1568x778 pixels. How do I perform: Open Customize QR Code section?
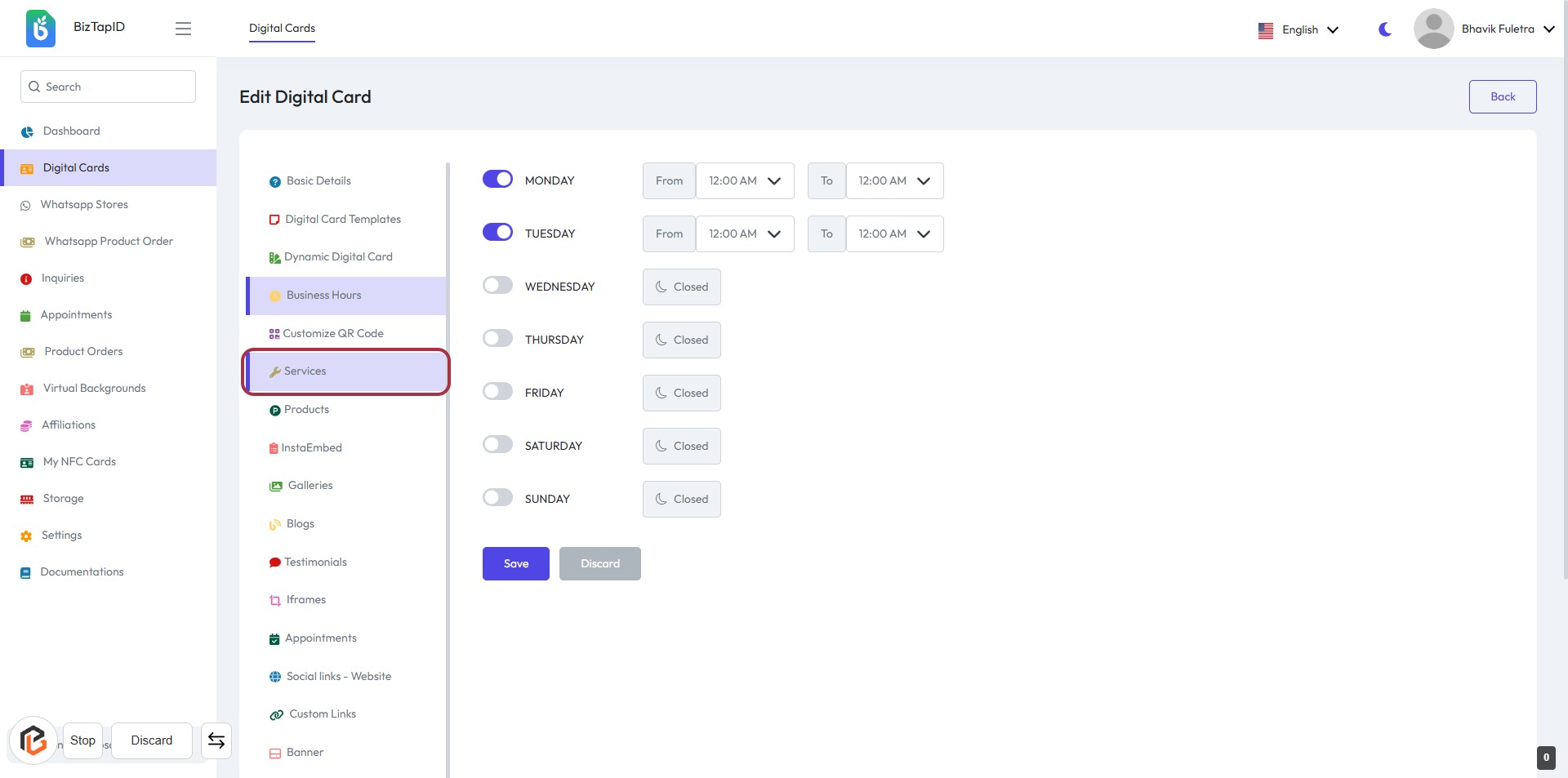pos(333,333)
